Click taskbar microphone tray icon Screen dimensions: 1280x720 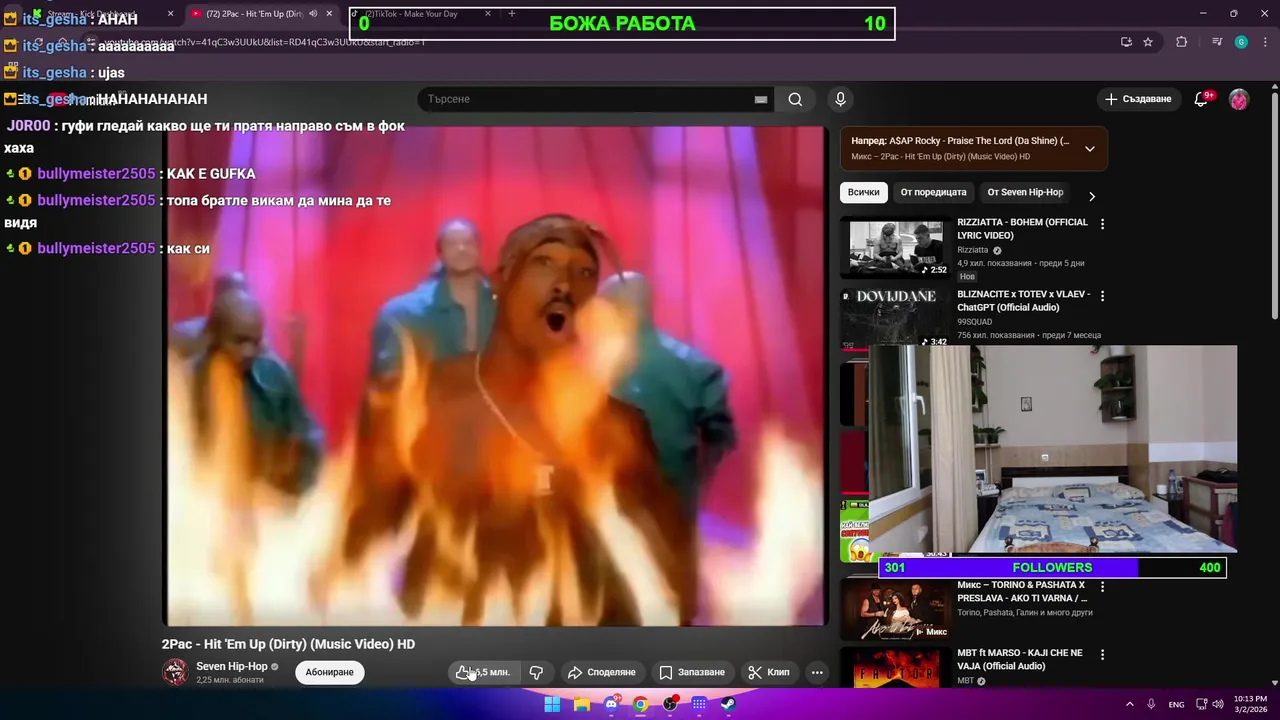pos(1152,704)
